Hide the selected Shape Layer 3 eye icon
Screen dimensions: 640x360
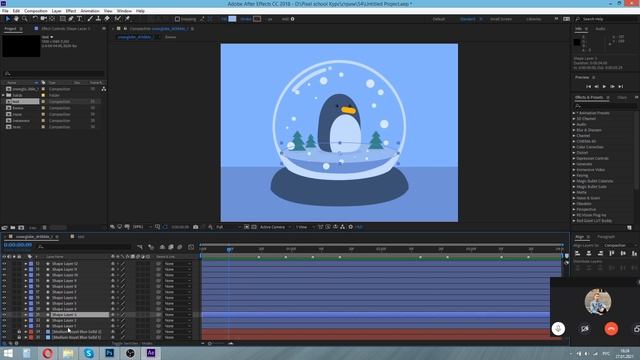(x=4, y=315)
